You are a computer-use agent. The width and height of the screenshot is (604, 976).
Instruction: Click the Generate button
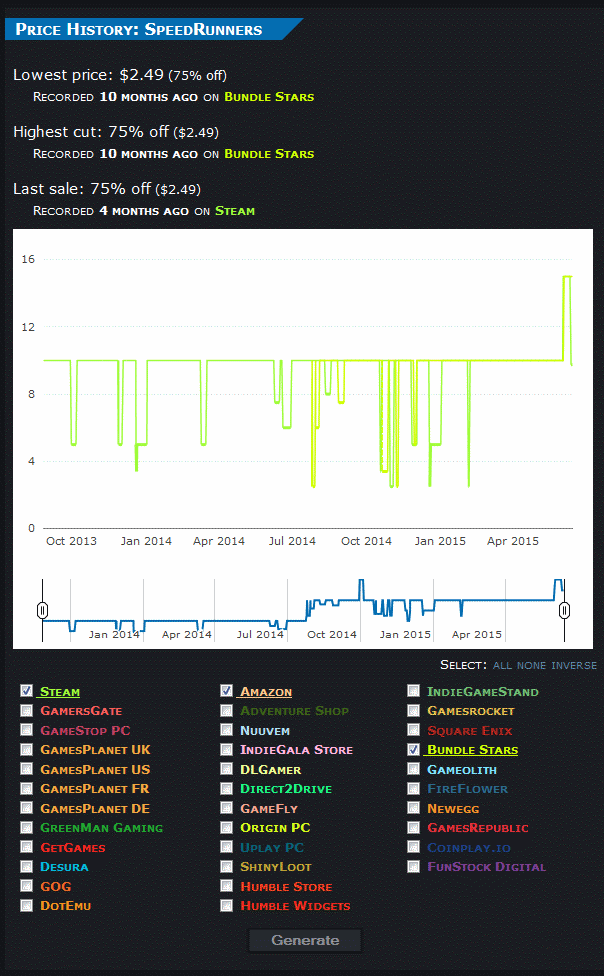[305, 941]
